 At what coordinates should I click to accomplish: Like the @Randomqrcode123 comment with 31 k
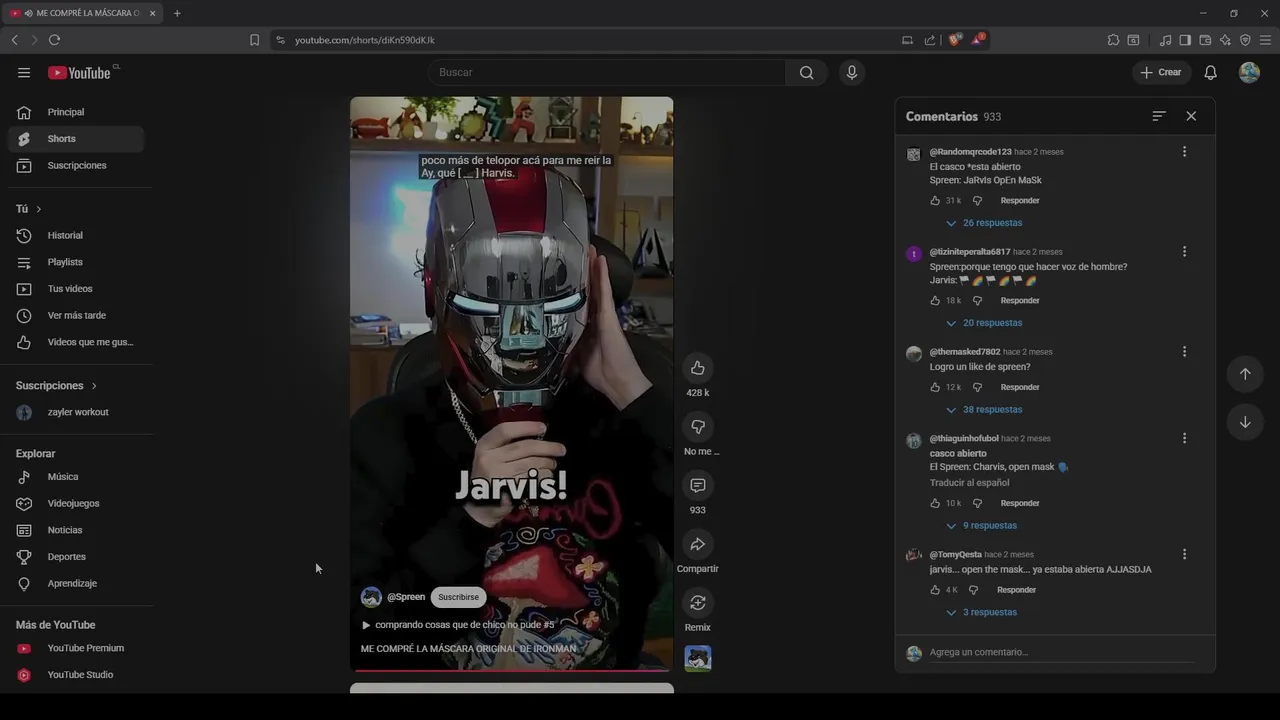point(935,201)
